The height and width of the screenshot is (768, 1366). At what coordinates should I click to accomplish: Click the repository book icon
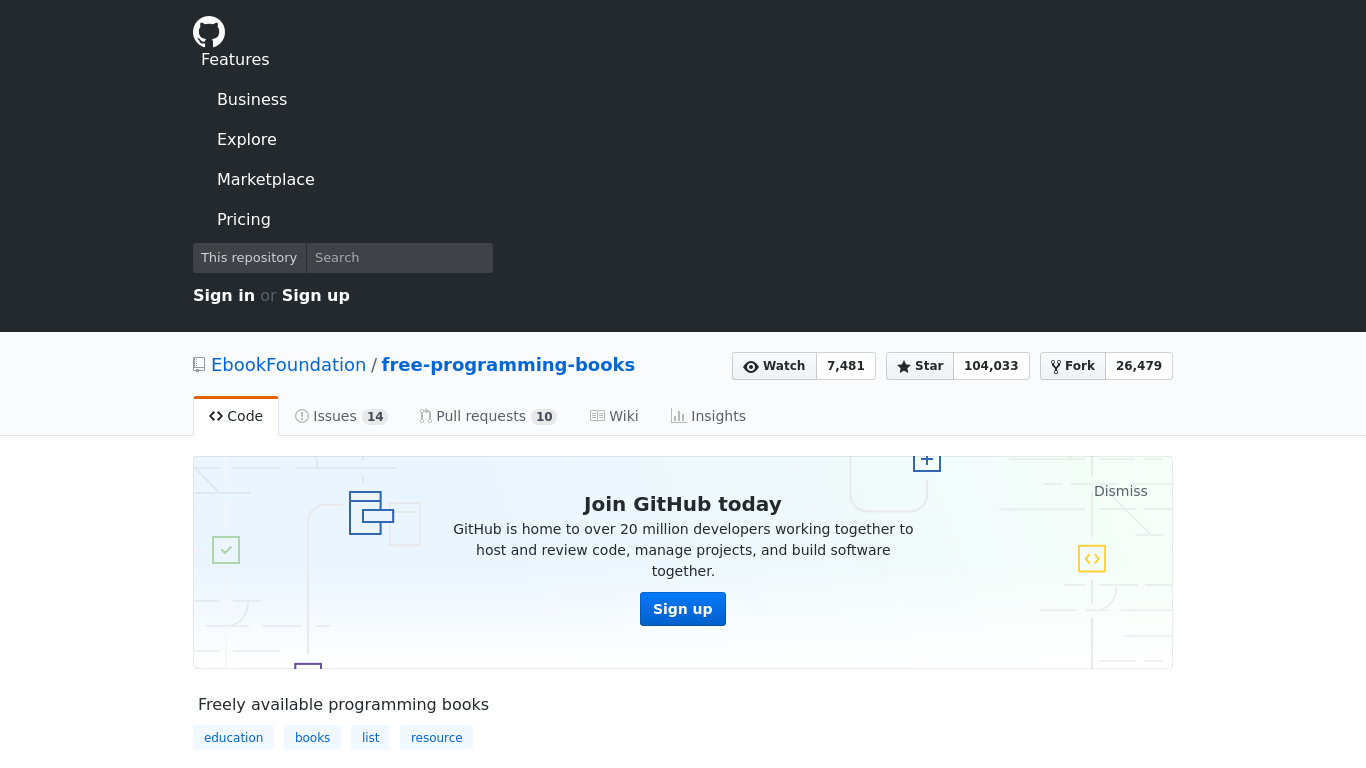tap(199, 365)
